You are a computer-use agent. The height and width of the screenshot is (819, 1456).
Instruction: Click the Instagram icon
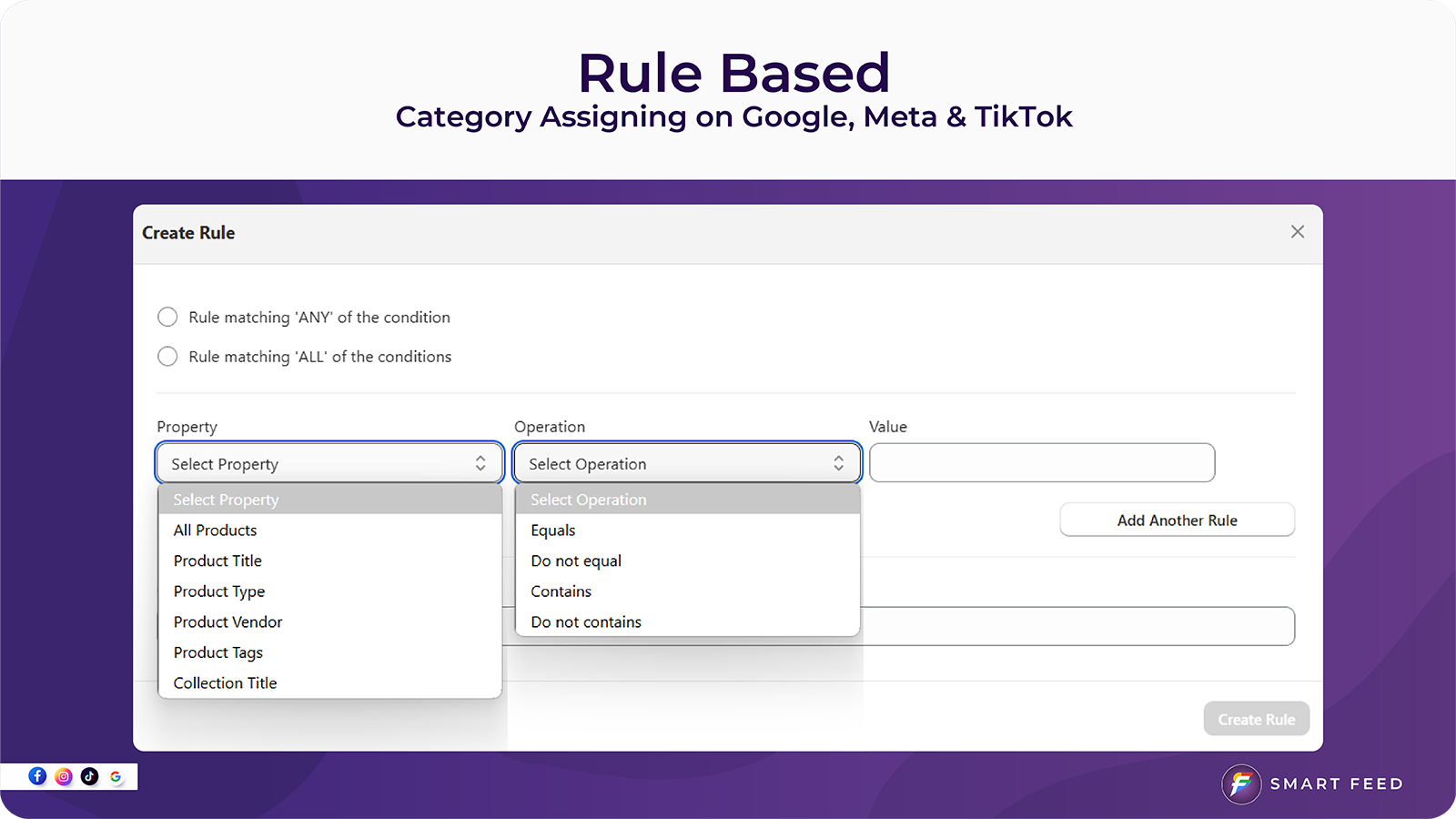[x=64, y=776]
